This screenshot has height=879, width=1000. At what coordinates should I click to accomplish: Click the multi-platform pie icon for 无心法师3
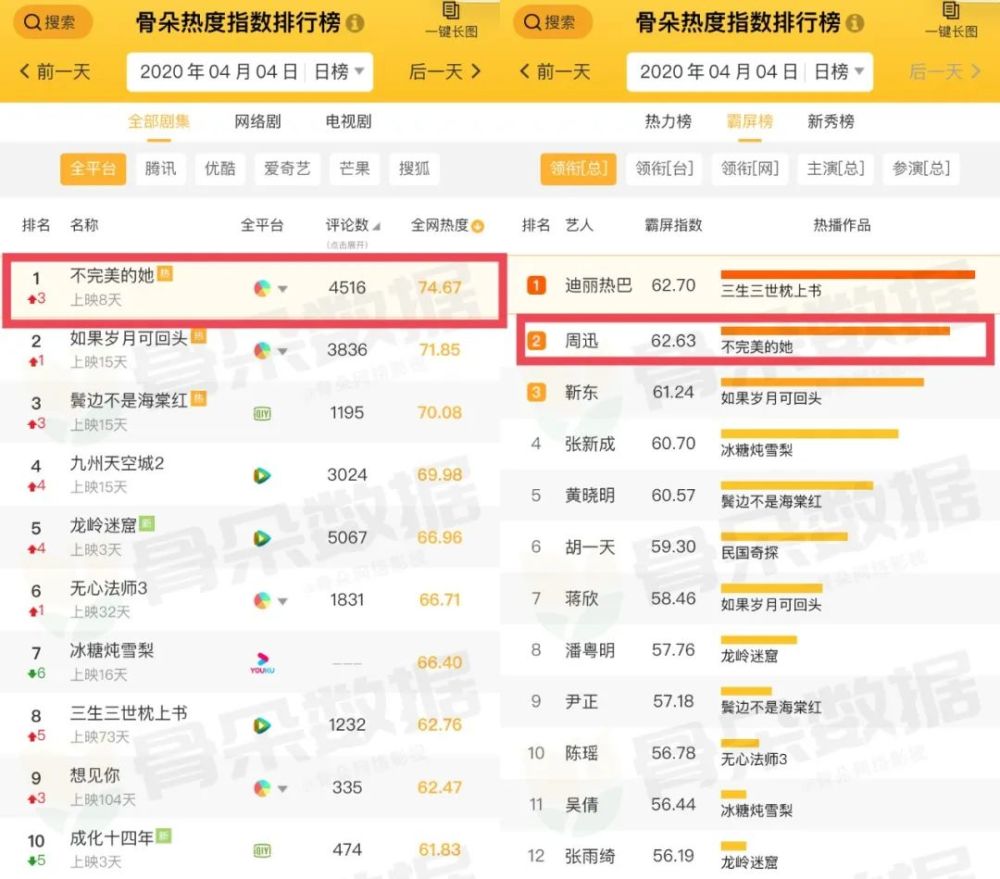pos(262,601)
